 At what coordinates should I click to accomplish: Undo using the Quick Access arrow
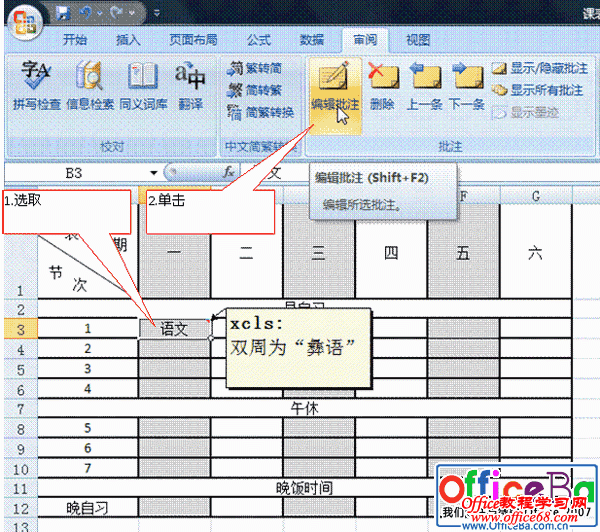point(86,13)
